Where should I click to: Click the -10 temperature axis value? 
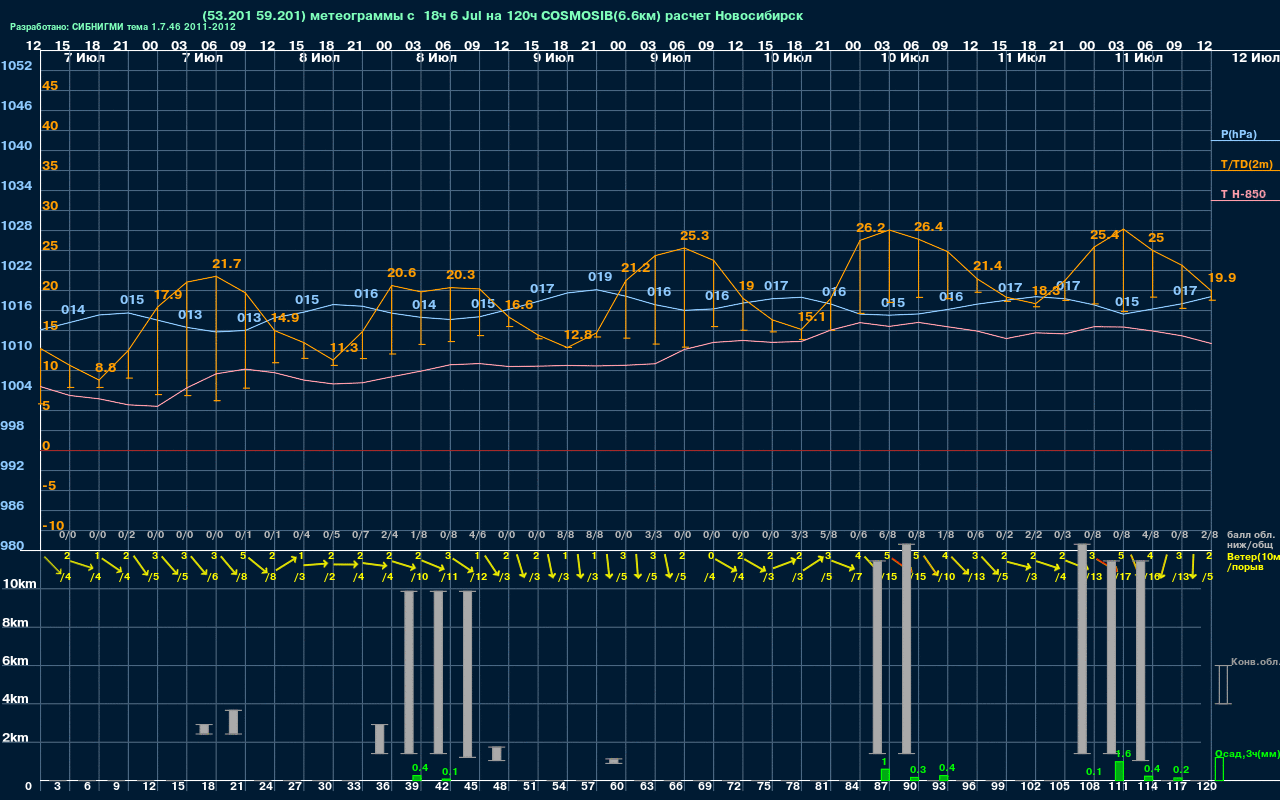pos(53,526)
